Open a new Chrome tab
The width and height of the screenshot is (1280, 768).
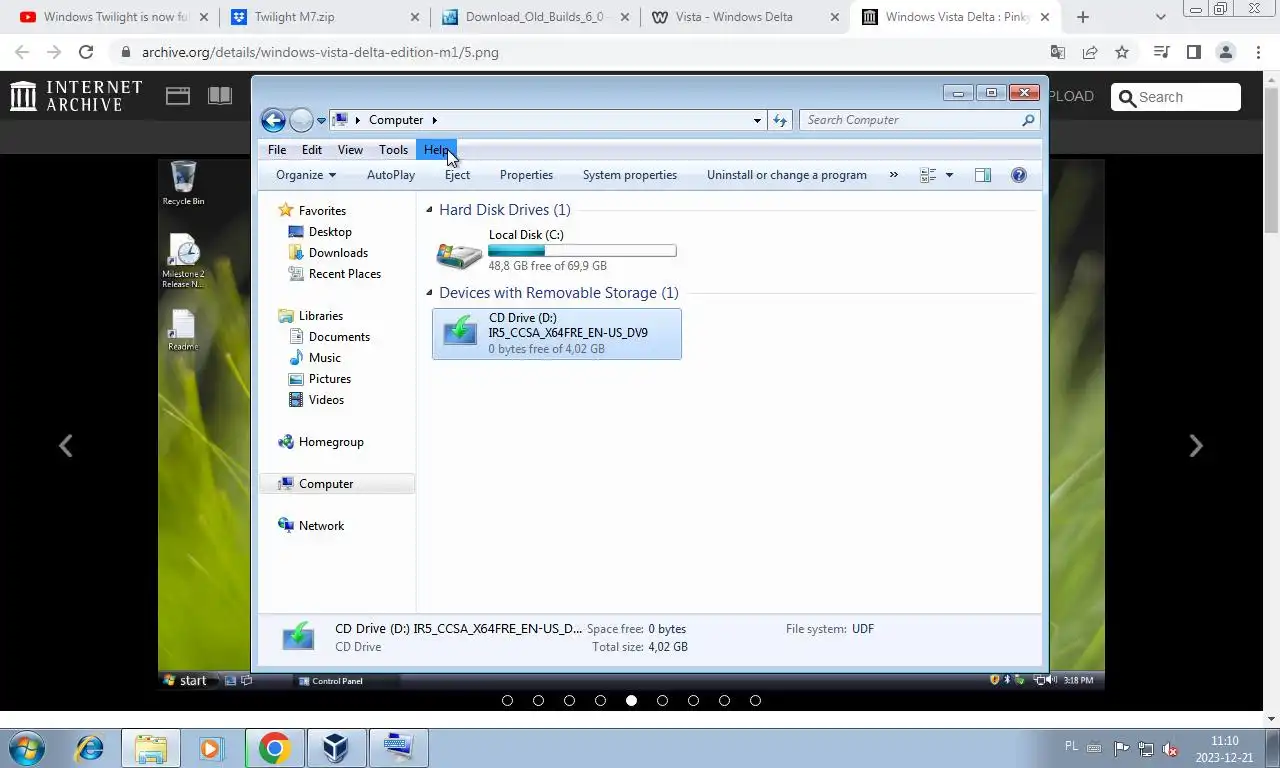(1082, 17)
